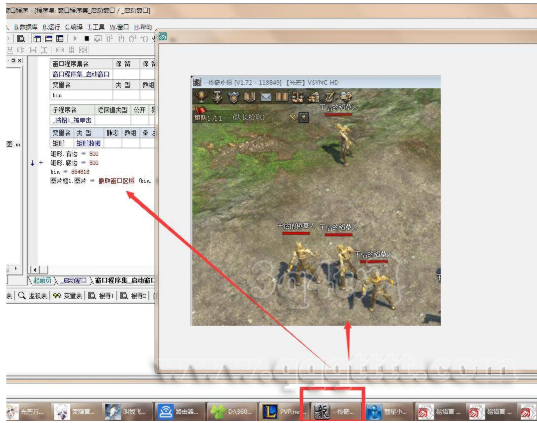Click the router icon taskbar item
This screenshot has height=423, width=537.
(180, 412)
